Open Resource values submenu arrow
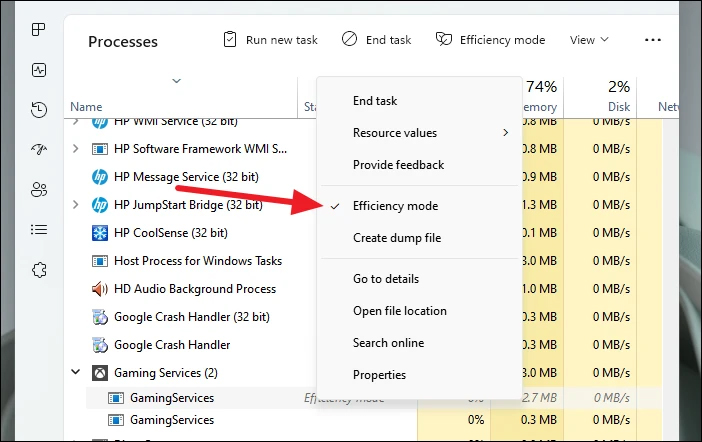The width and height of the screenshot is (702, 442). click(505, 133)
